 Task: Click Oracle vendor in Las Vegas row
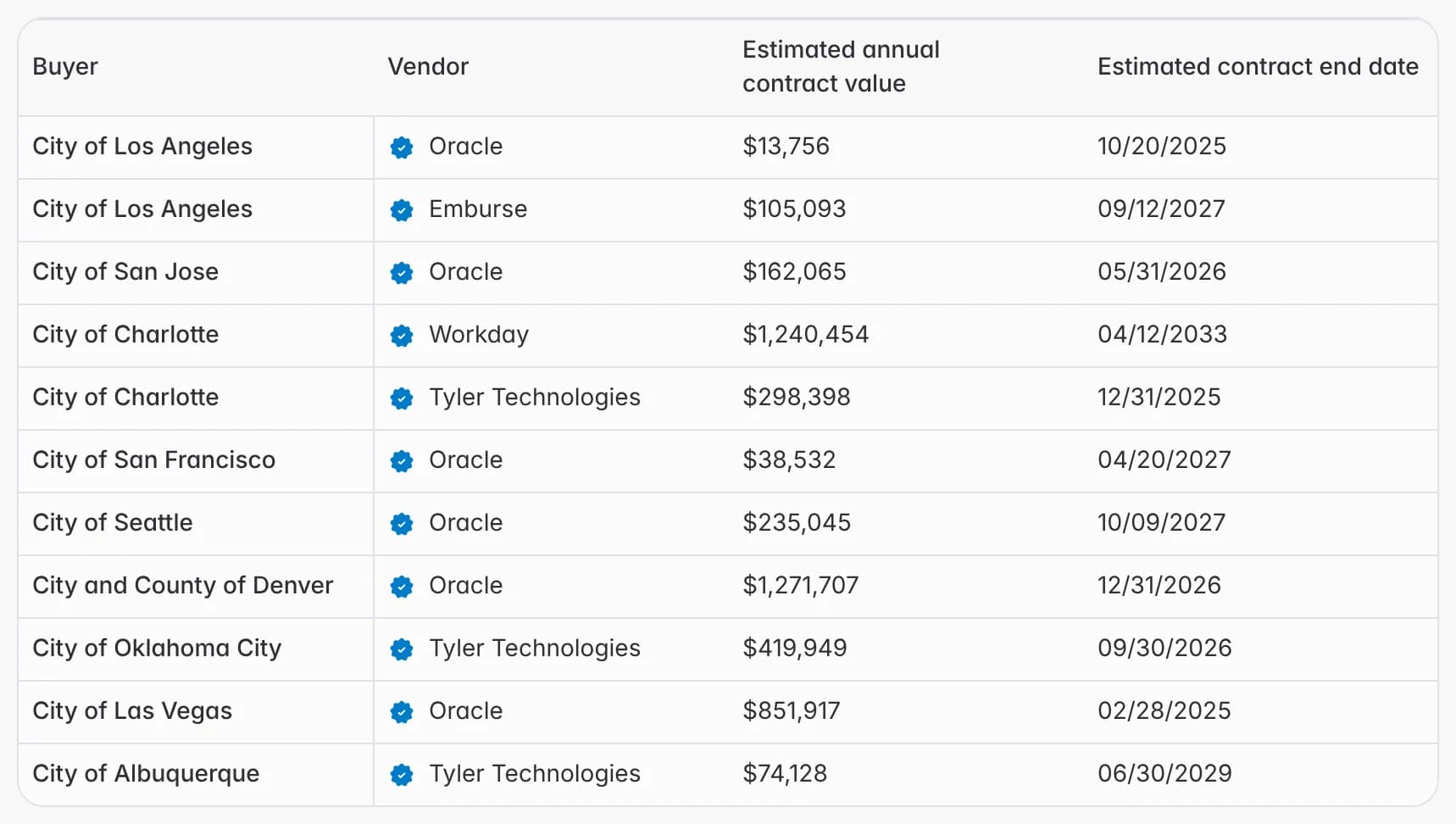pos(465,710)
